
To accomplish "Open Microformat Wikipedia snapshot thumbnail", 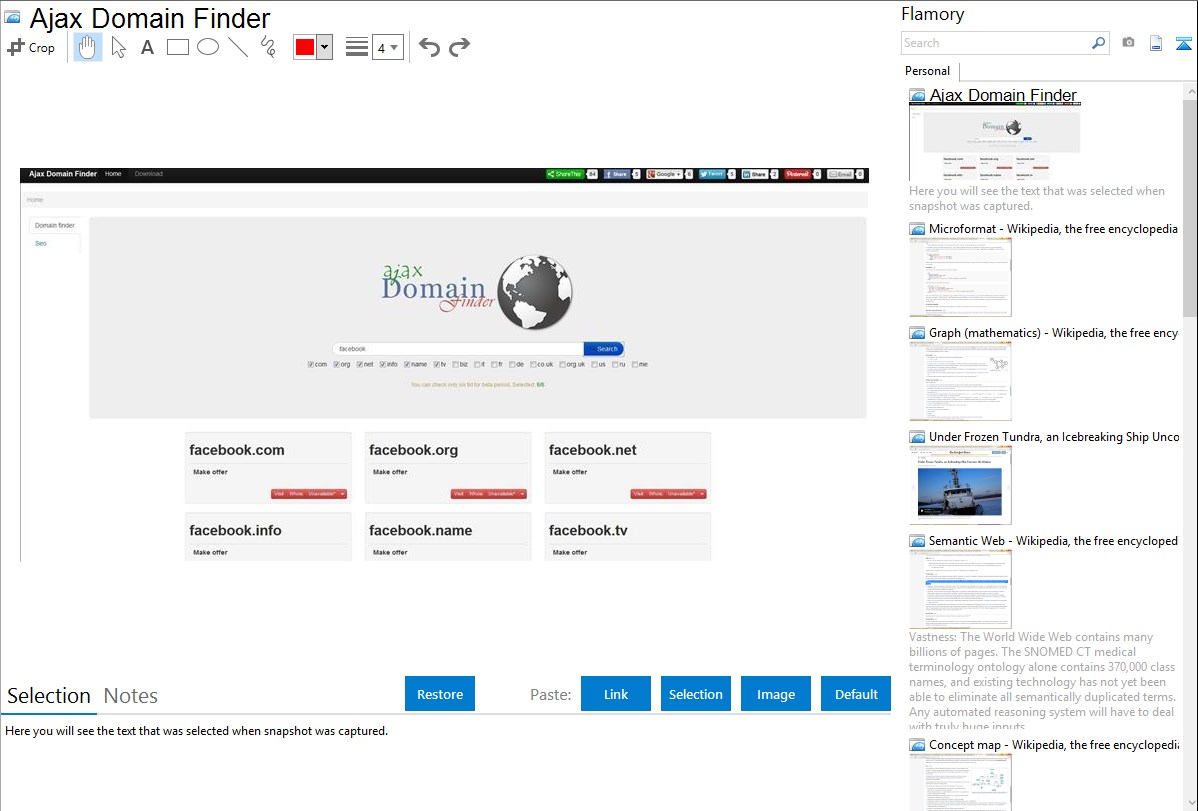I will (960, 277).
